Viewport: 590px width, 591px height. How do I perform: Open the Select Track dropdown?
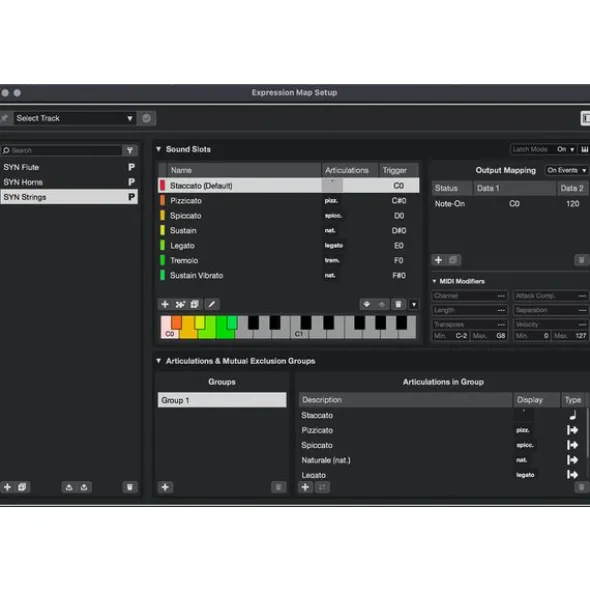[x=74, y=118]
